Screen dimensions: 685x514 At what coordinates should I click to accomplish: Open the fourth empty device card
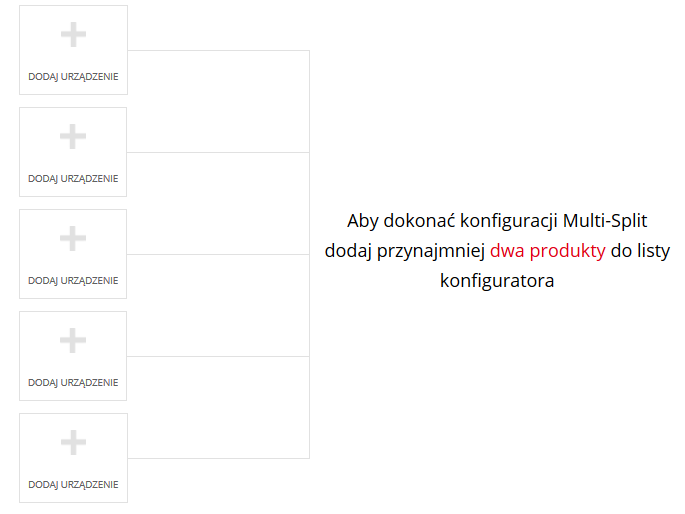pyautogui.click(x=73, y=356)
